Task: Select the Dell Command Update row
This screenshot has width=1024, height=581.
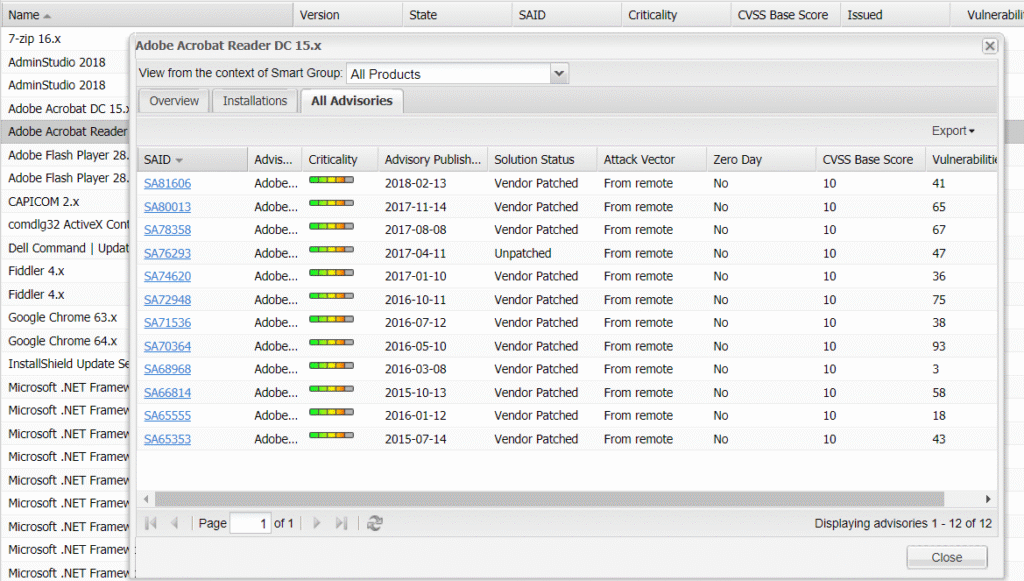Action: (x=68, y=248)
